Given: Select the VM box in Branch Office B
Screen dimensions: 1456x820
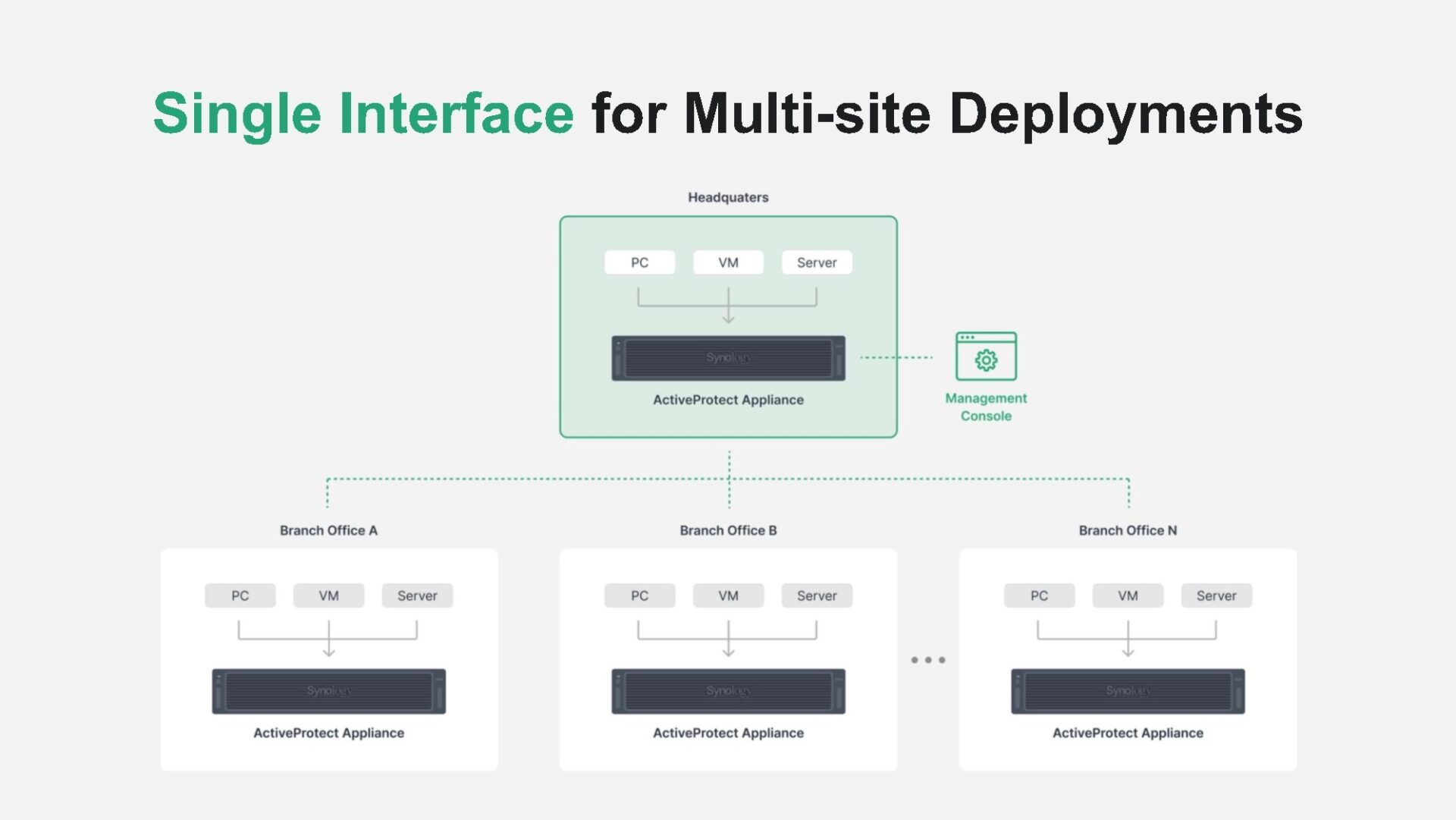Looking at the screenshot, I should coord(728,595).
